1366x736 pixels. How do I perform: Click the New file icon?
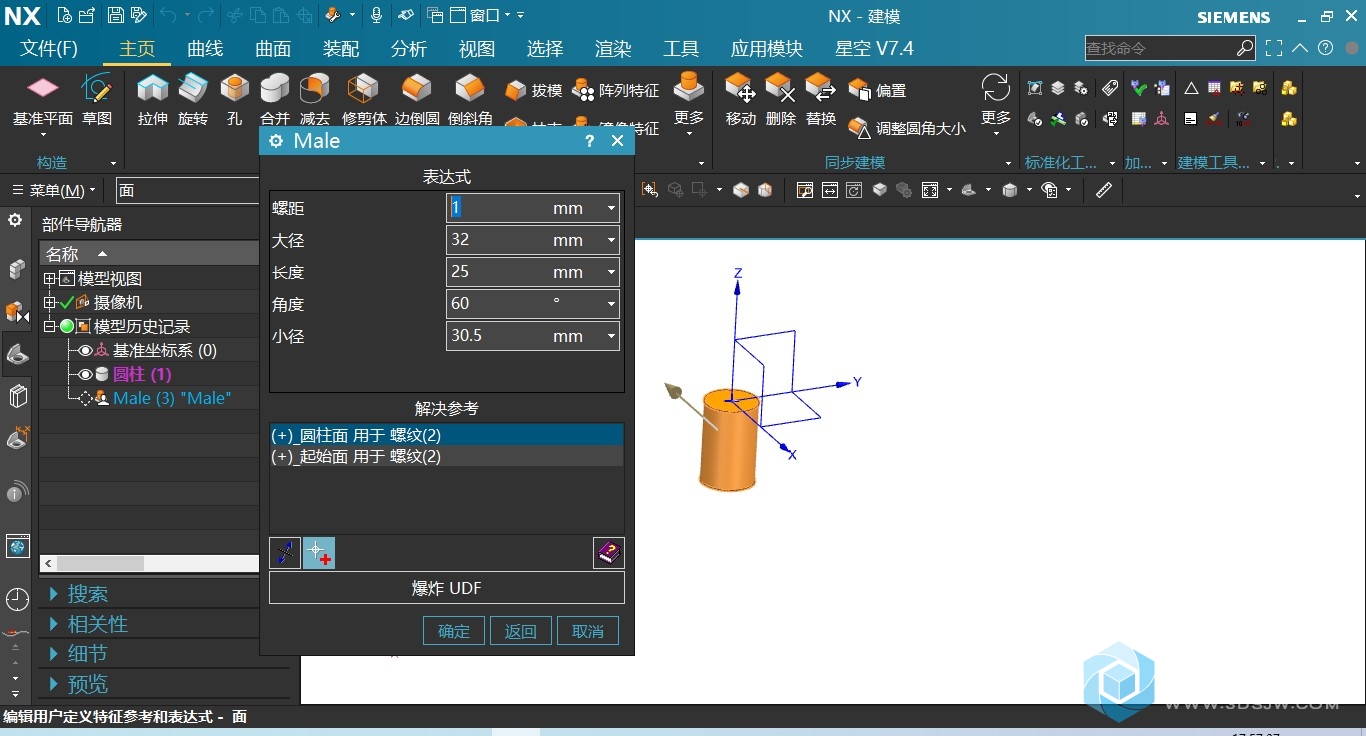point(65,15)
